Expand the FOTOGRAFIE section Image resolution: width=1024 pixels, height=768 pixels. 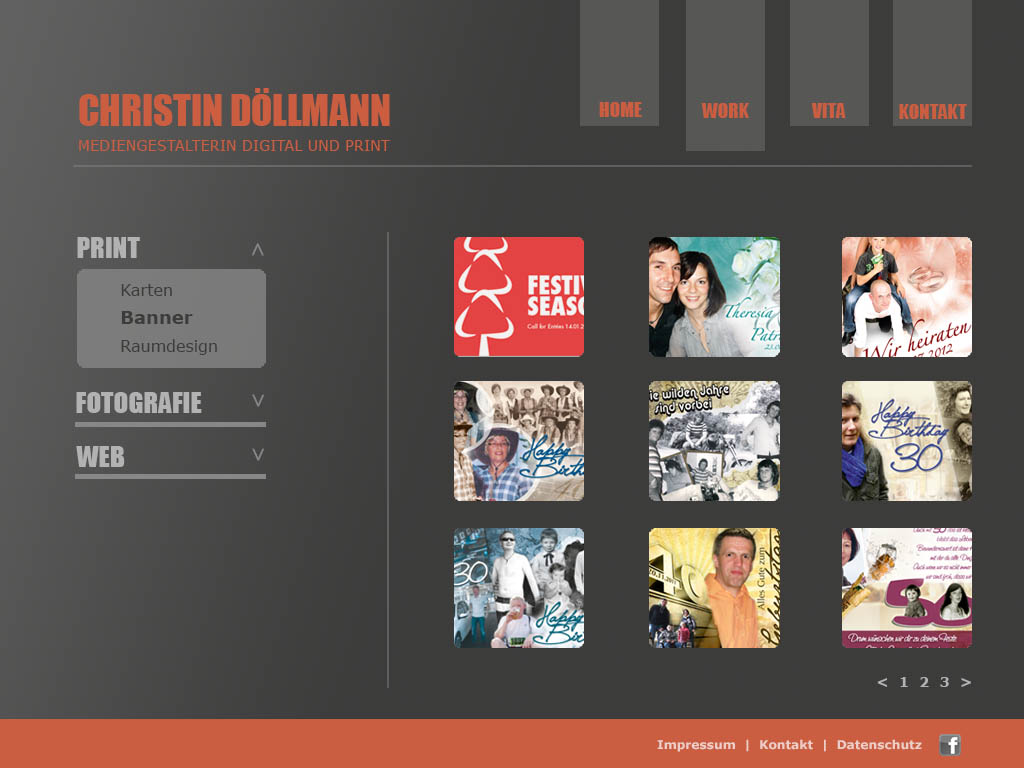pyautogui.click(x=258, y=401)
